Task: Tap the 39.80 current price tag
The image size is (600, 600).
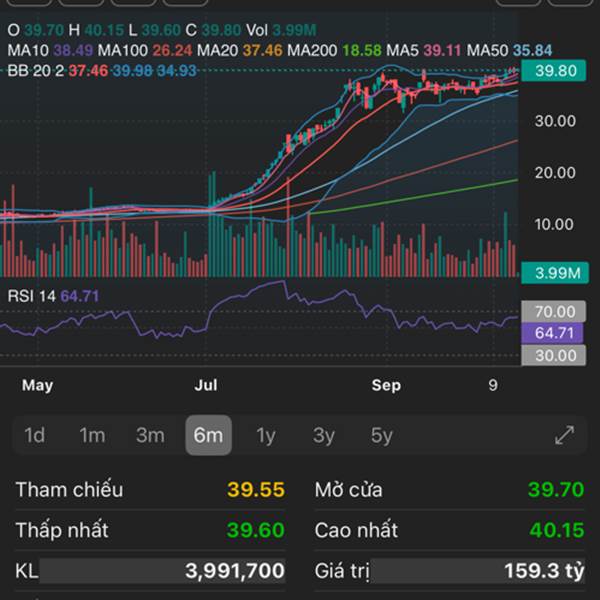Action: pyautogui.click(x=553, y=71)
